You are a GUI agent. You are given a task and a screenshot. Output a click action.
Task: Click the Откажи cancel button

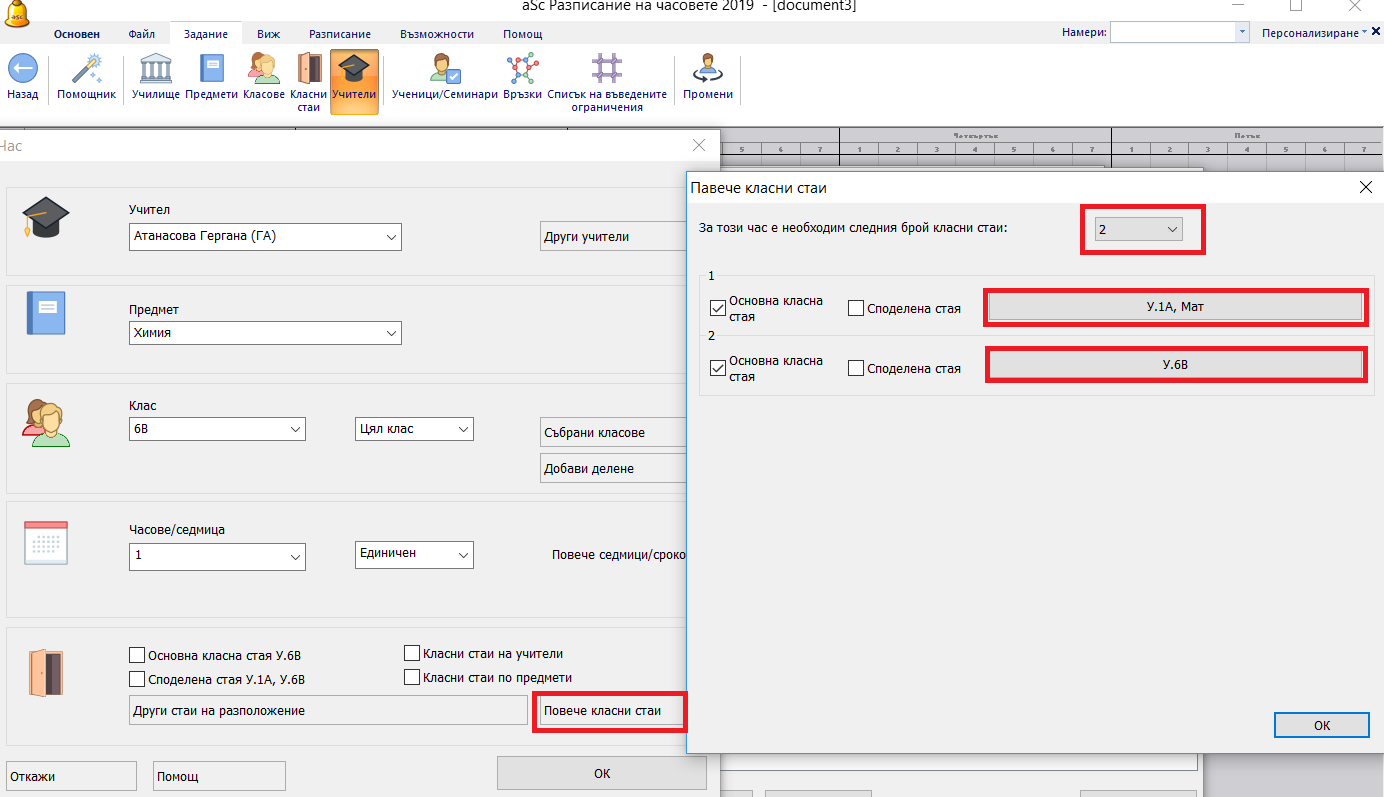[x=71, y=776]
